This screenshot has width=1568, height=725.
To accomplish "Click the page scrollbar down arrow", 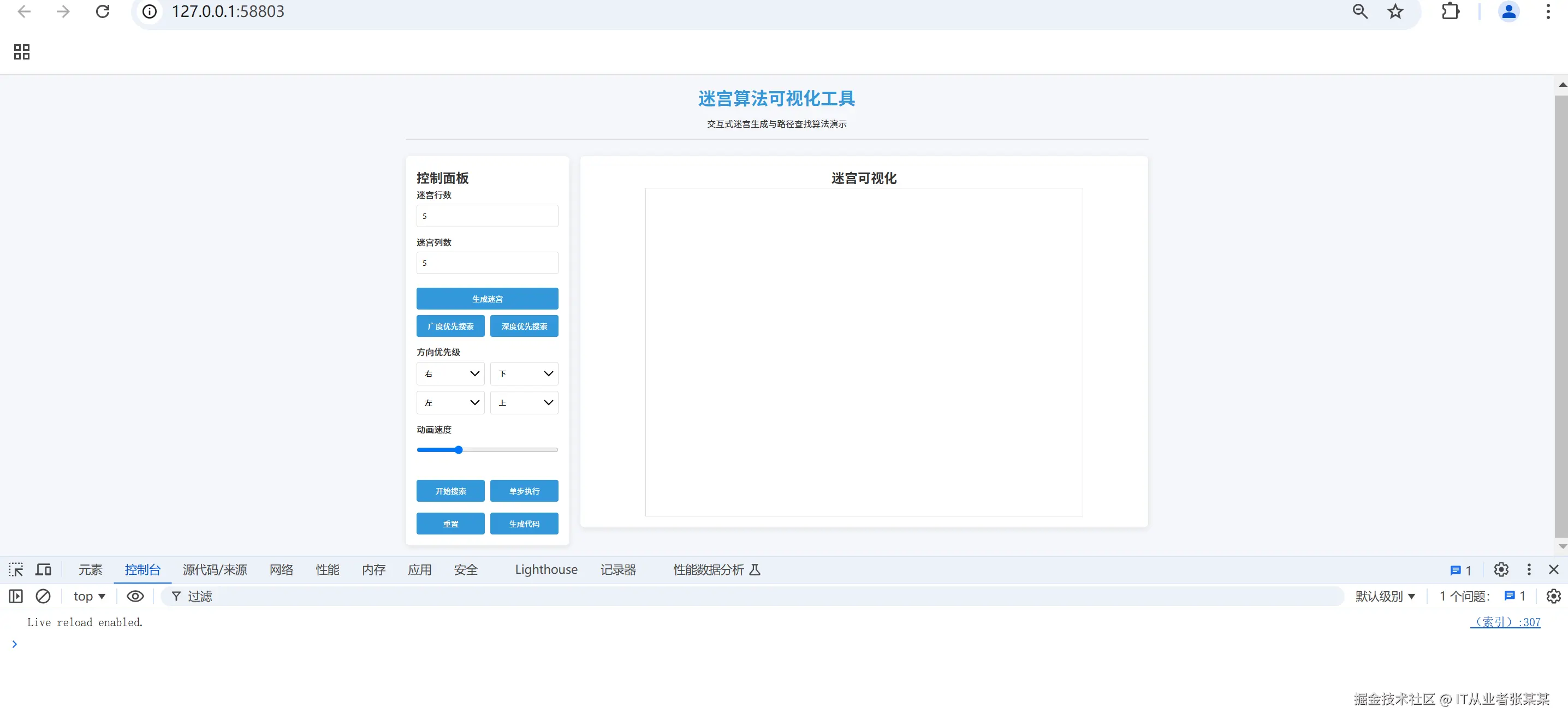I will pos(1562,546).
